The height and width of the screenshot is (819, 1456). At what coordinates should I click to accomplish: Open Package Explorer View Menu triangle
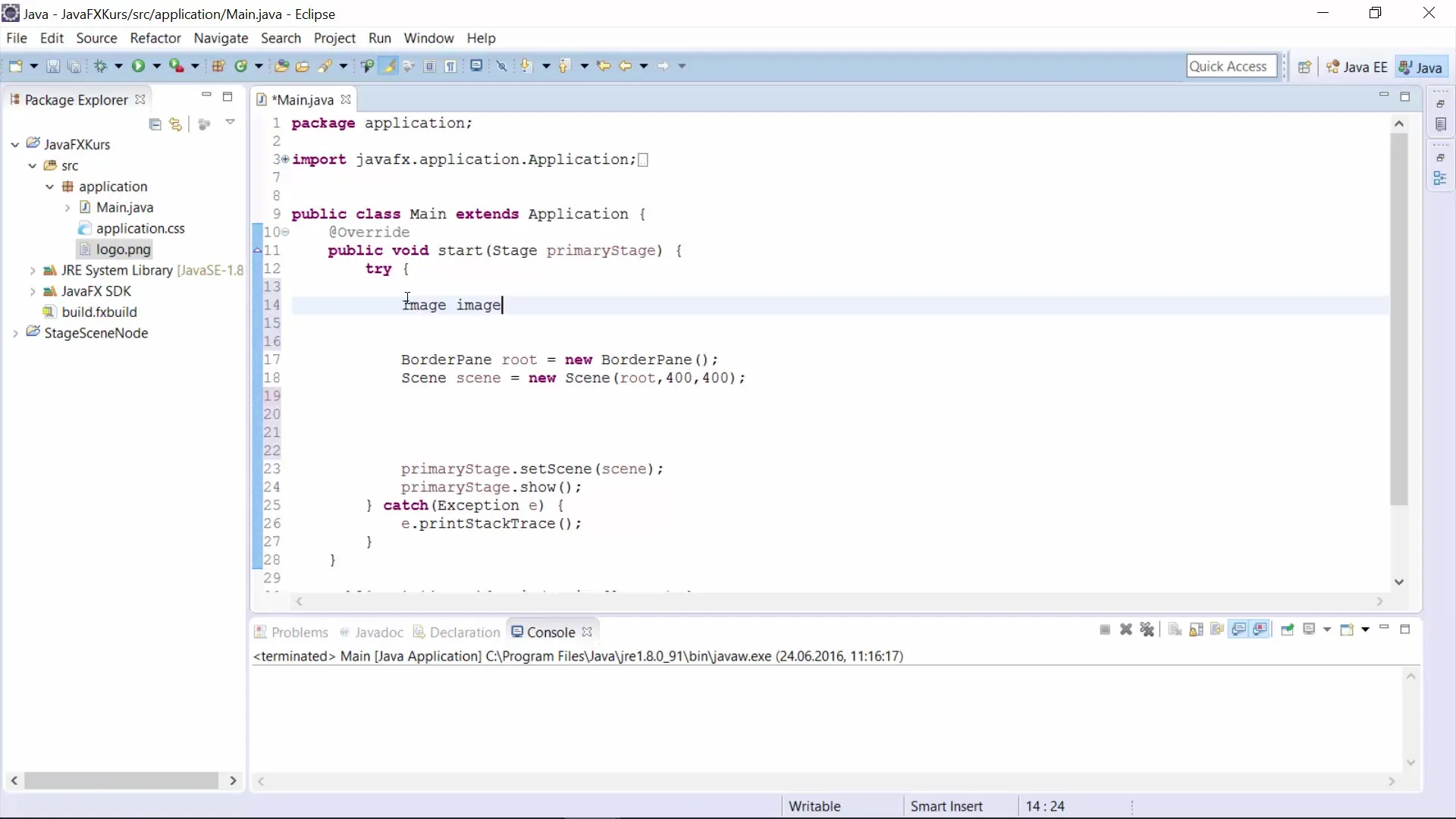pyautogui.click(x=231, y=123)
